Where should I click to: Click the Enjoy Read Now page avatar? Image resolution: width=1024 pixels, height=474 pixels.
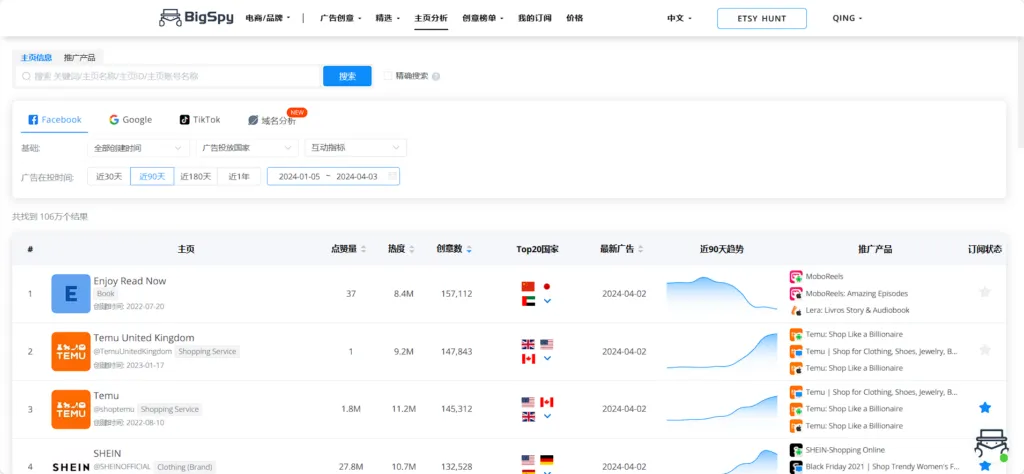pyautogui.click(x=71, y=293)
